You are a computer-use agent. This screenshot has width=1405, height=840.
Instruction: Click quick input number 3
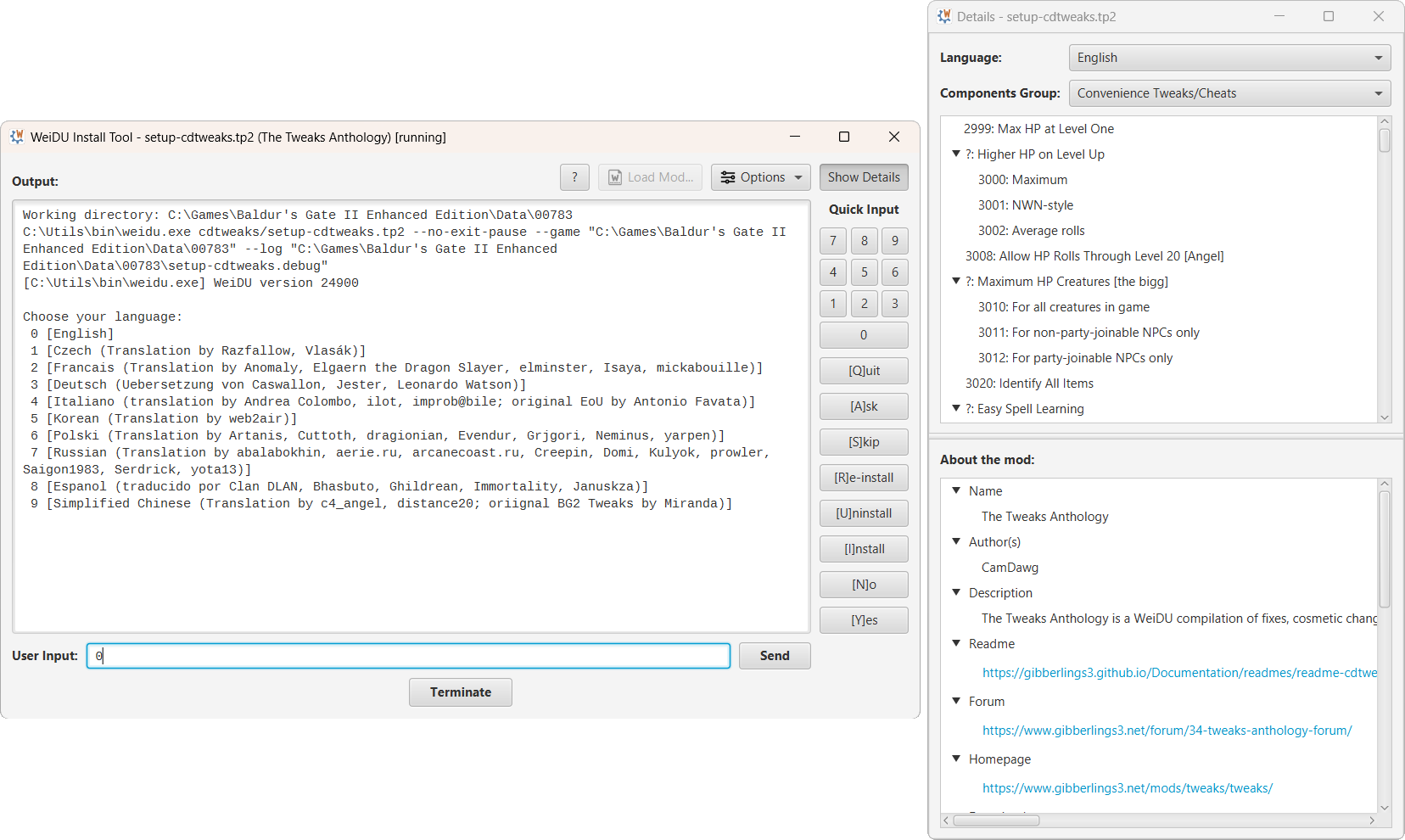click(x=895, y=304)
